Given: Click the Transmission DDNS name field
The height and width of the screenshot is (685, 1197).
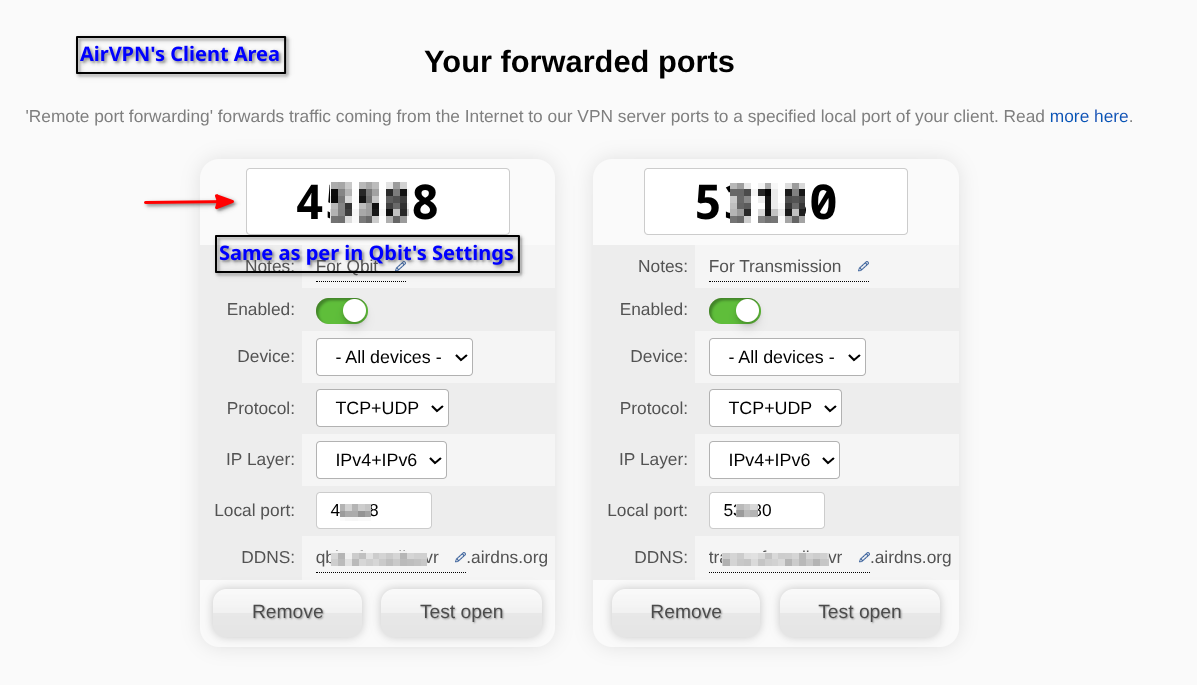Looking at the screenshot, I should pyautogui.click(x=775, y=557).
